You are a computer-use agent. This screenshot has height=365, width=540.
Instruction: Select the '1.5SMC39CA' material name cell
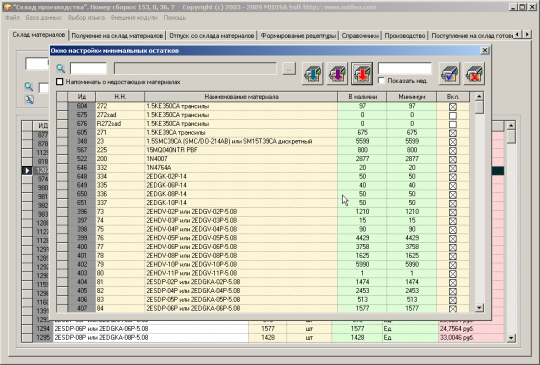[241, 141]
